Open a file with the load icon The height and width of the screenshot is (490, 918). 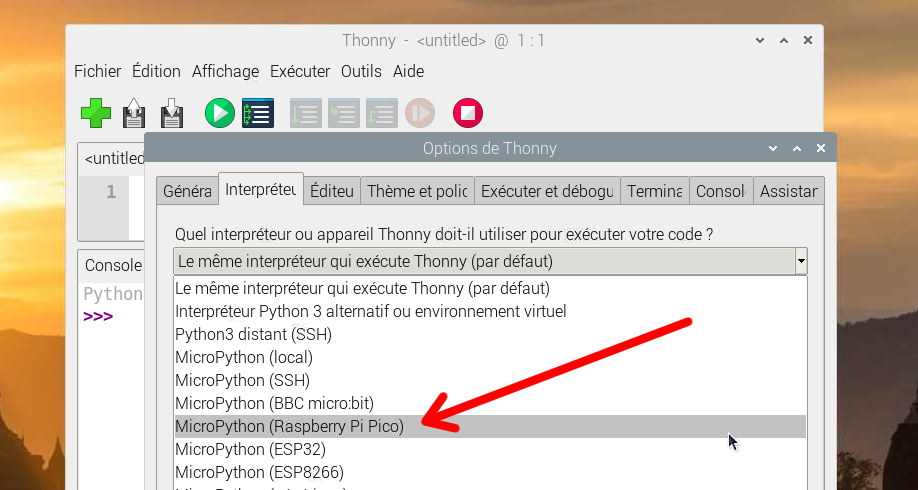[134, 113]
